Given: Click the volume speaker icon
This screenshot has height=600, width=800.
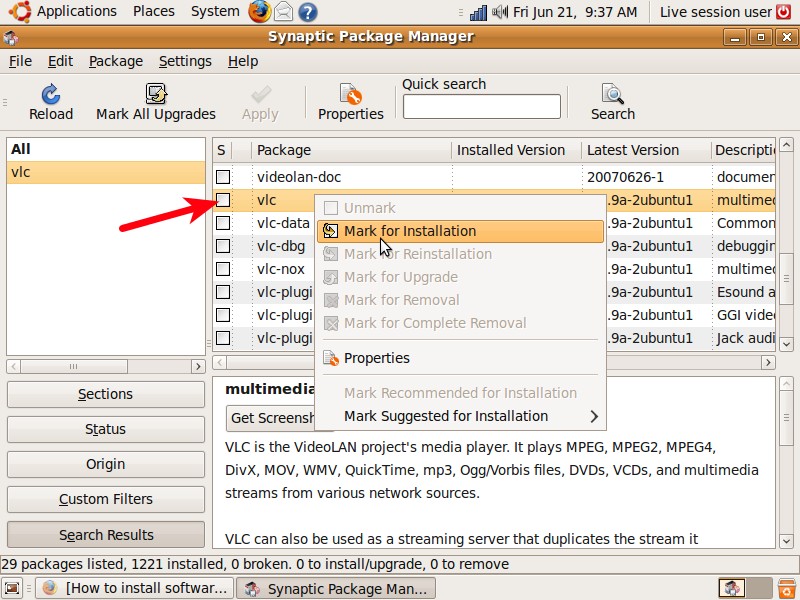Looking at the screenshot, I should pos(499,11).
